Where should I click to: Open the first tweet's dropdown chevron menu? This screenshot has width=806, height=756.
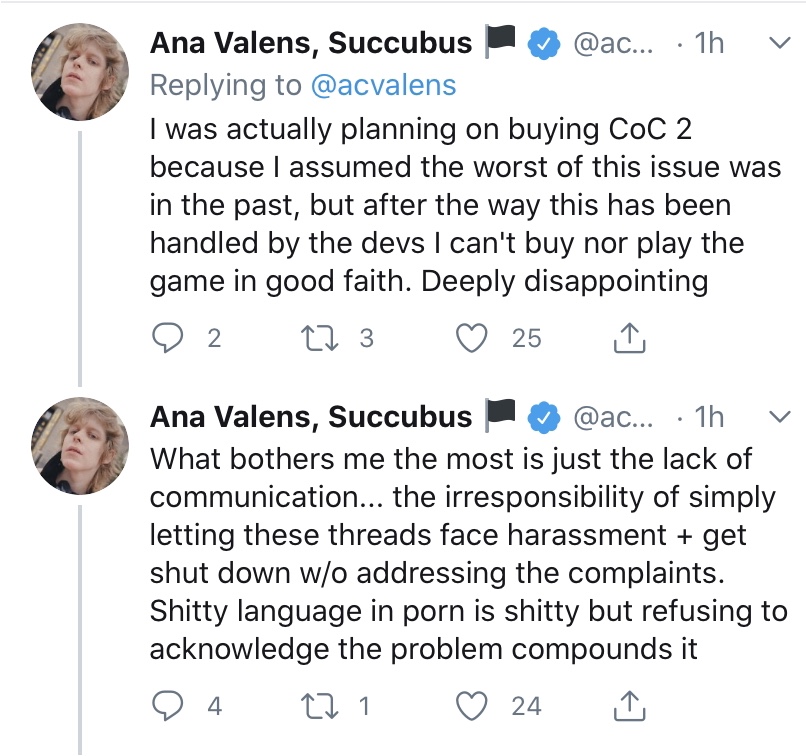click(x=777, y=43)
